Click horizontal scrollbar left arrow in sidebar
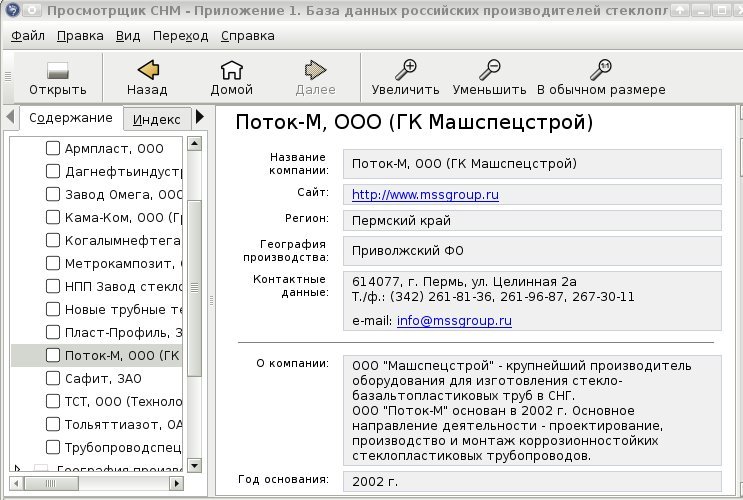This screenshot has width=743, height=500. tap(17, 483)
